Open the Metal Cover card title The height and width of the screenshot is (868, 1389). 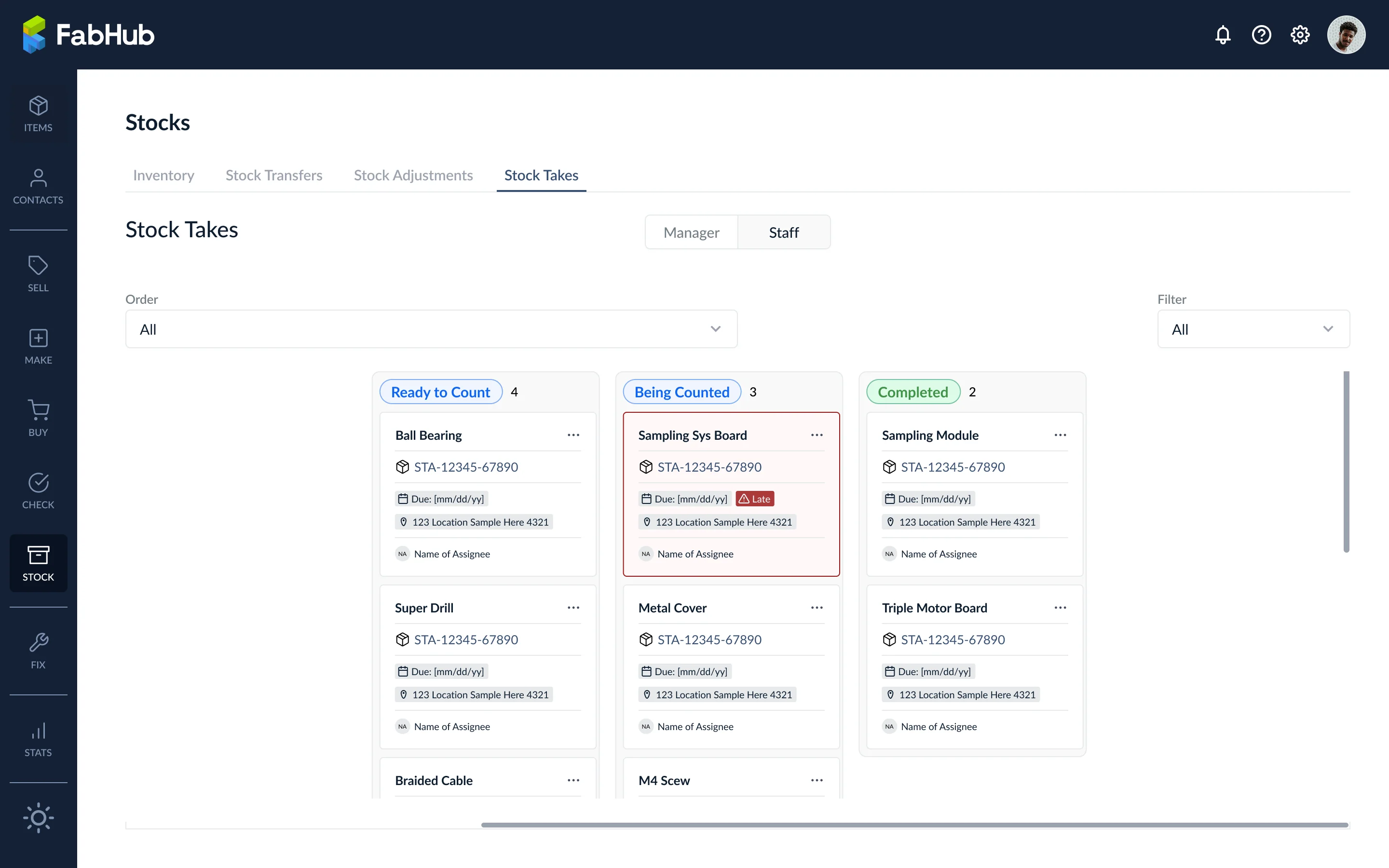[x=672, y=608]
